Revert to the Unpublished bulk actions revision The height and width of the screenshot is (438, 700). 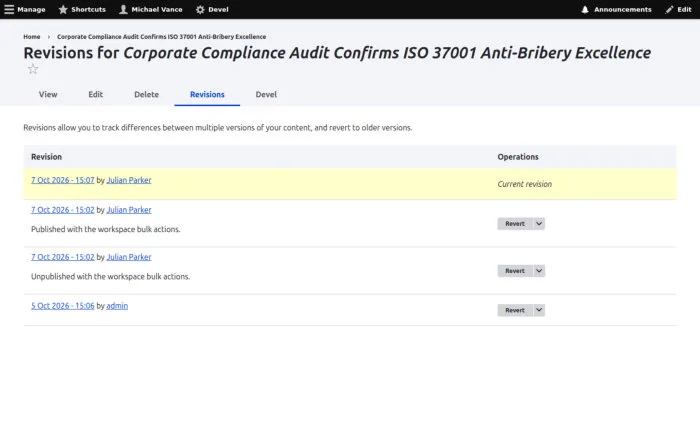pyautogui.click(x=515, y=271)
